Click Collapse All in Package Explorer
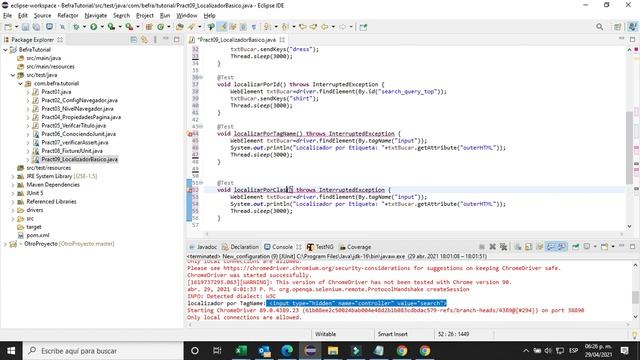This screenshot has height=360, width=640. click(x=134, y=40)
